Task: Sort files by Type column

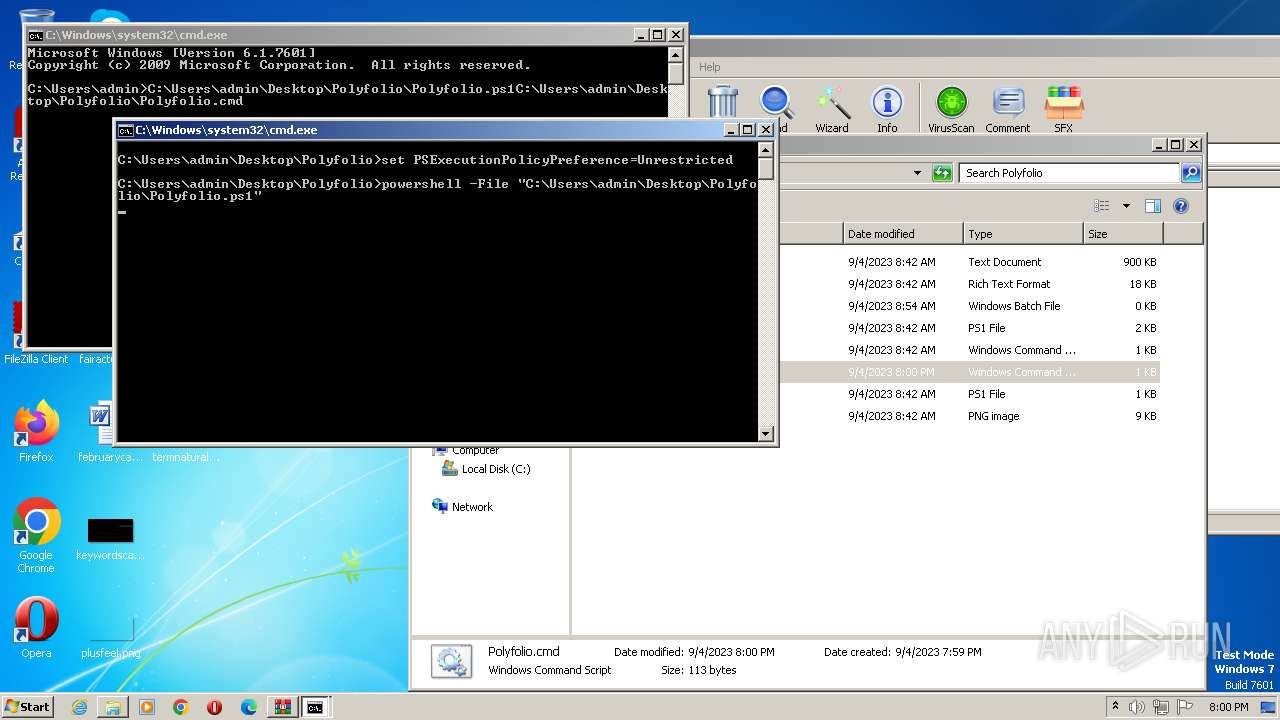Action: point(1023,234)
